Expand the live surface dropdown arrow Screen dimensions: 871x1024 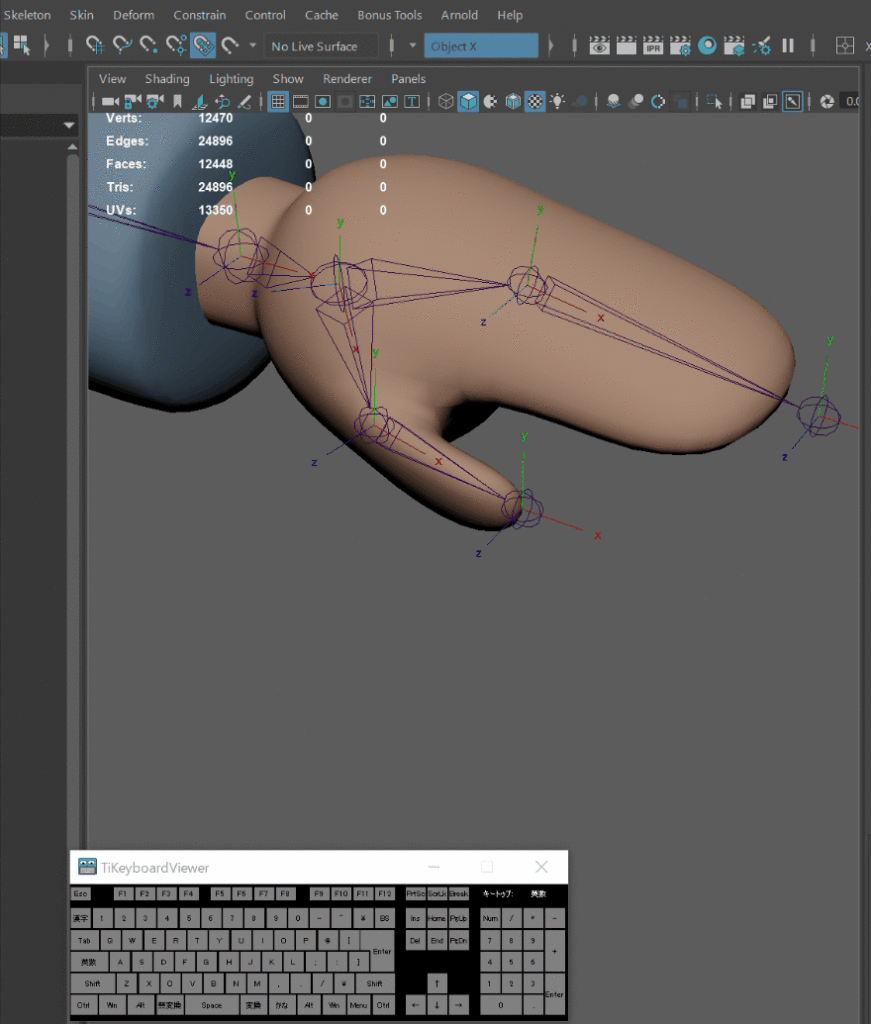(x=253, y=46)
